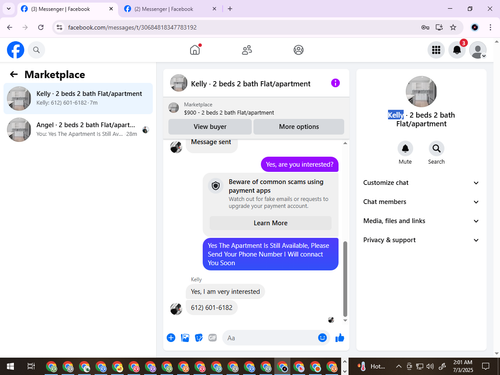Click the More options button

[x=299, y=127]
